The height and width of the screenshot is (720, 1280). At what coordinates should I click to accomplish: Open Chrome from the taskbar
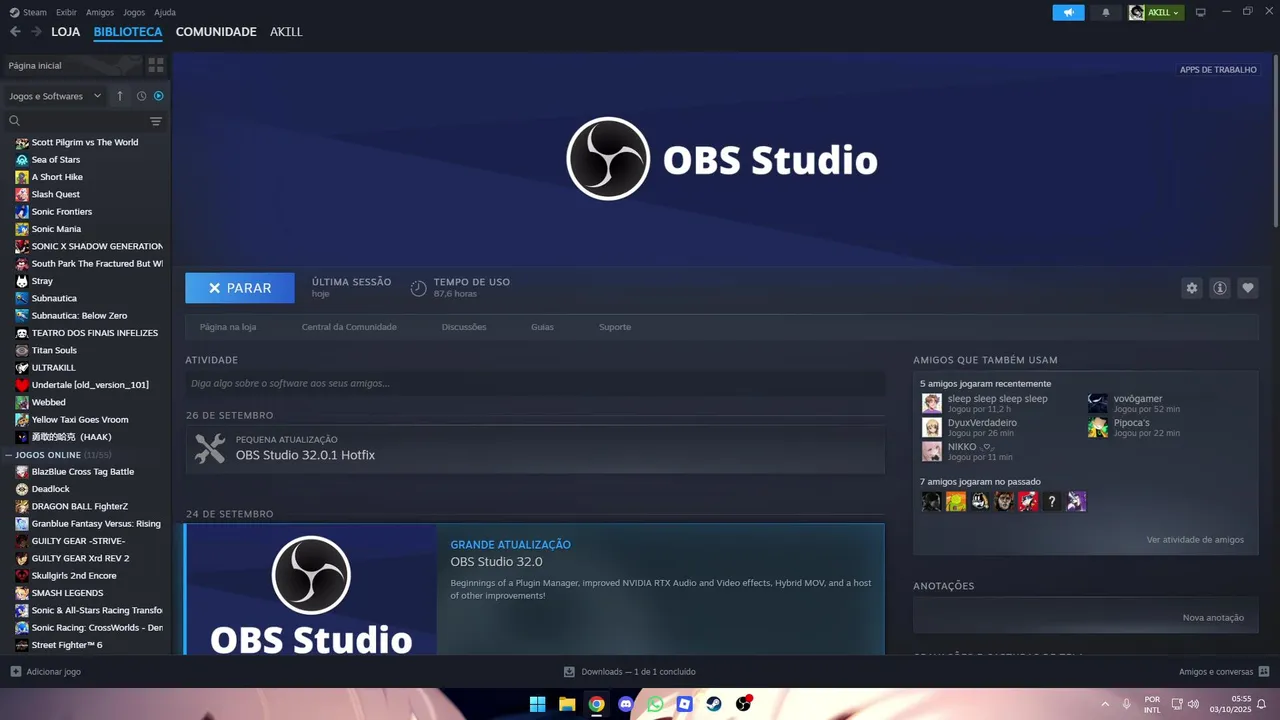coord(596,704)
